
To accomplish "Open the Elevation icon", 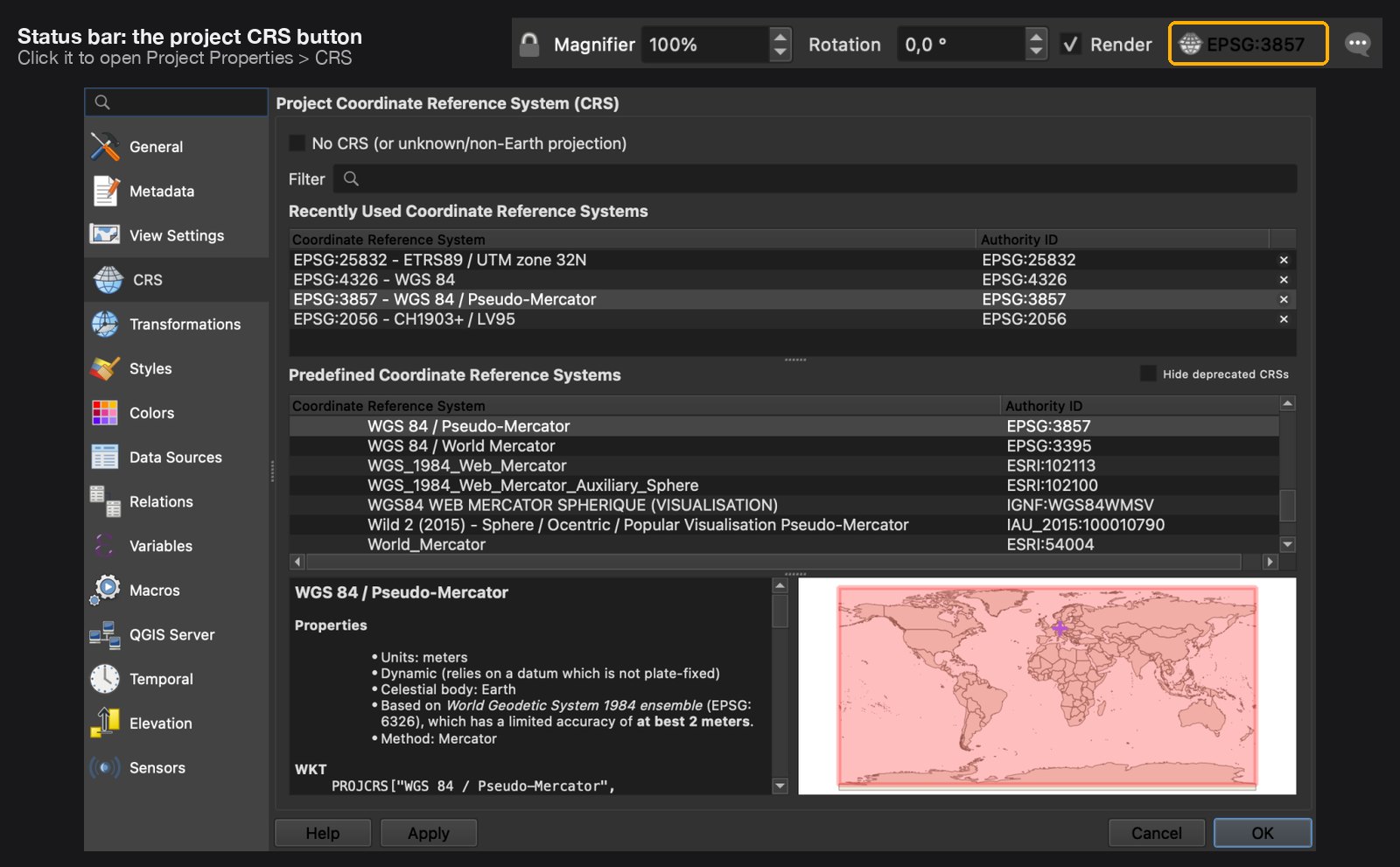I will click(105, 723).
